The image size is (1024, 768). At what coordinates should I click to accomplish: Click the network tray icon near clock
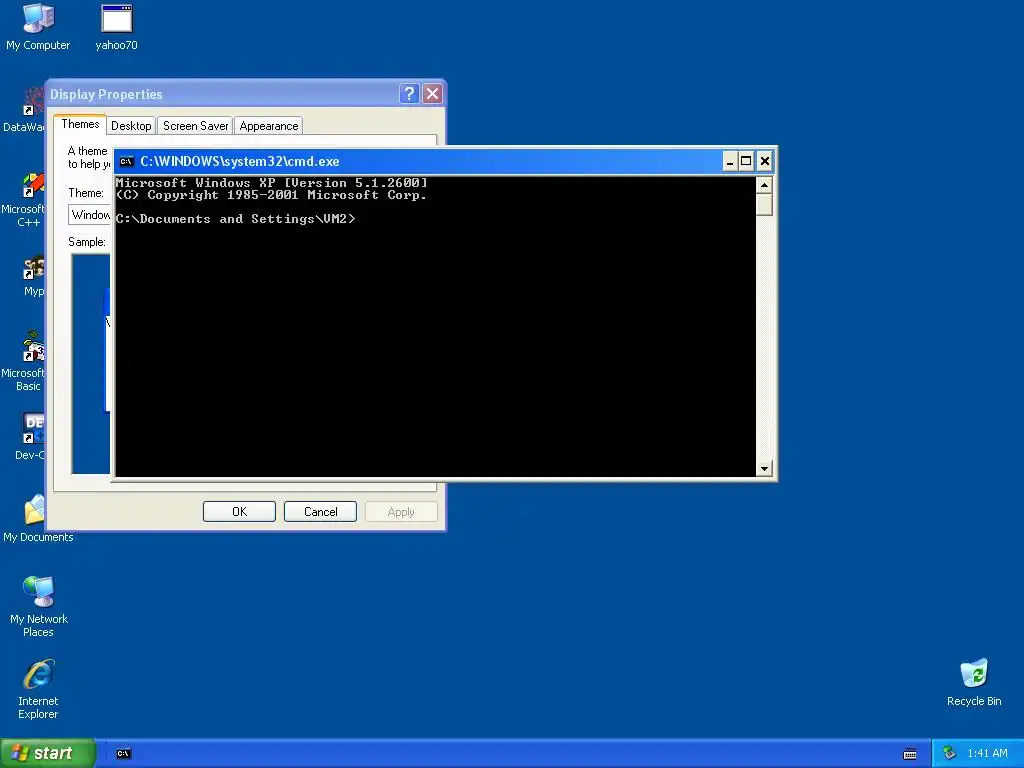[949, 754]
